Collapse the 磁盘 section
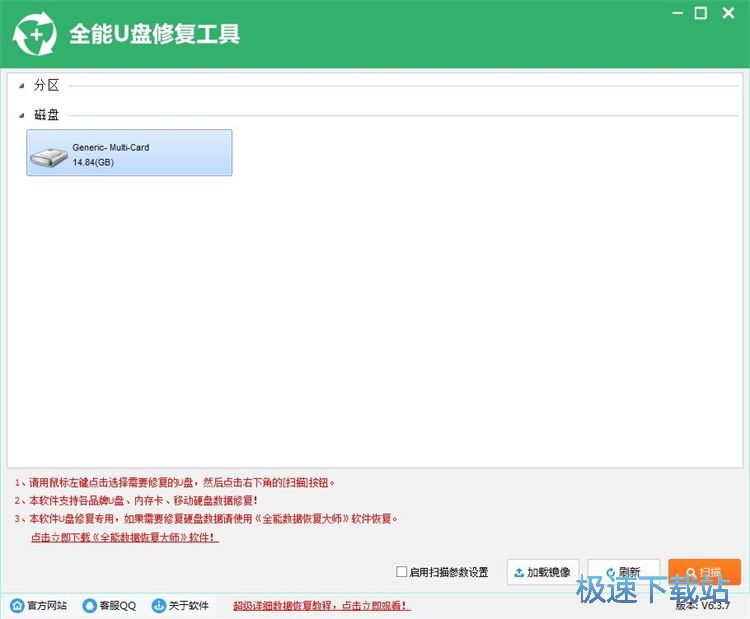Viewport: 750px width, 619px height. [x=22, y=115]
